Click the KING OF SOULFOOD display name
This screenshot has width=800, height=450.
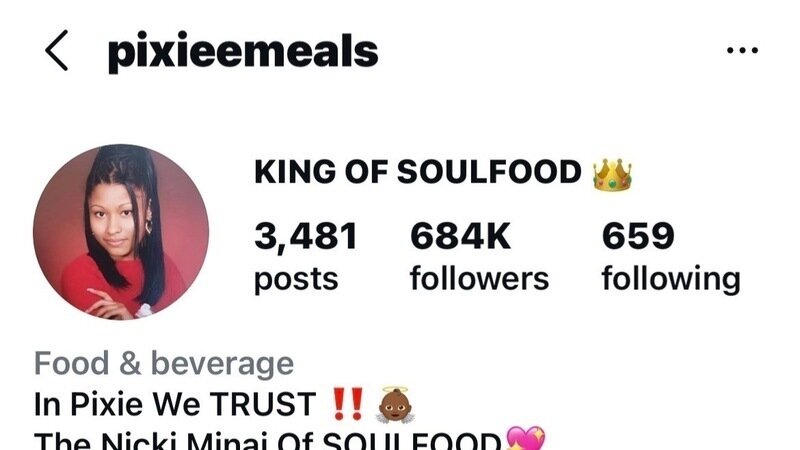click(x=418, y=171)
